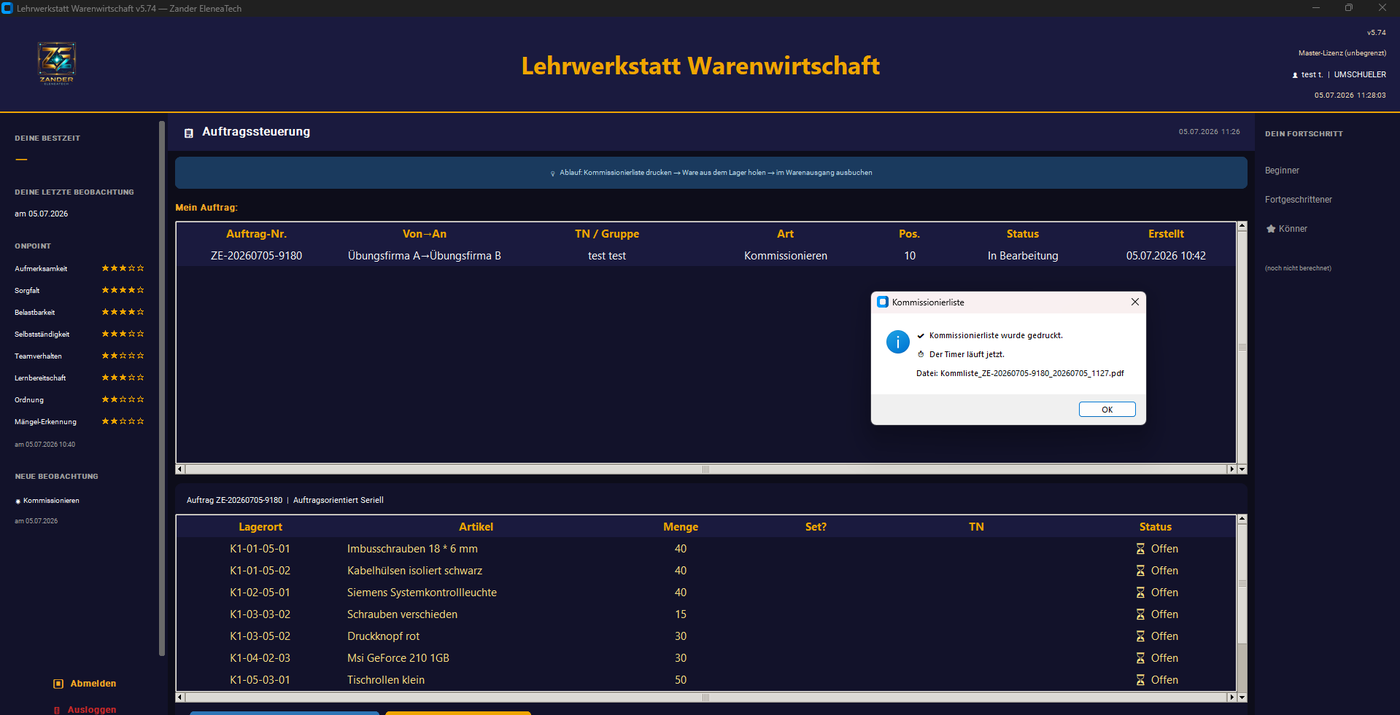Select Lagerort cell K1-01-05-01
1400x715 pixels.
tap(260, 549)
